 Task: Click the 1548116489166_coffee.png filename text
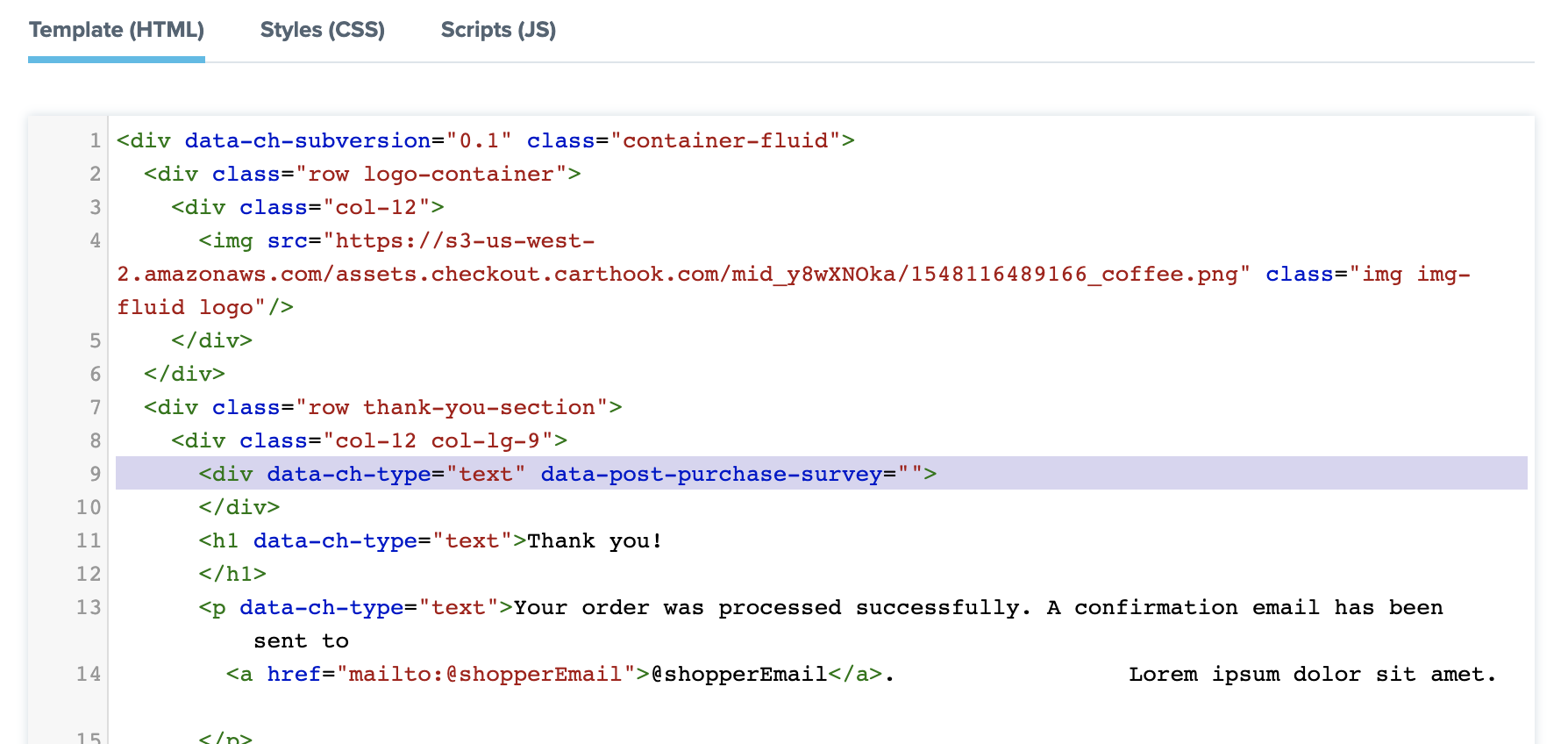pyautogui.click(x=1074, y=274)
